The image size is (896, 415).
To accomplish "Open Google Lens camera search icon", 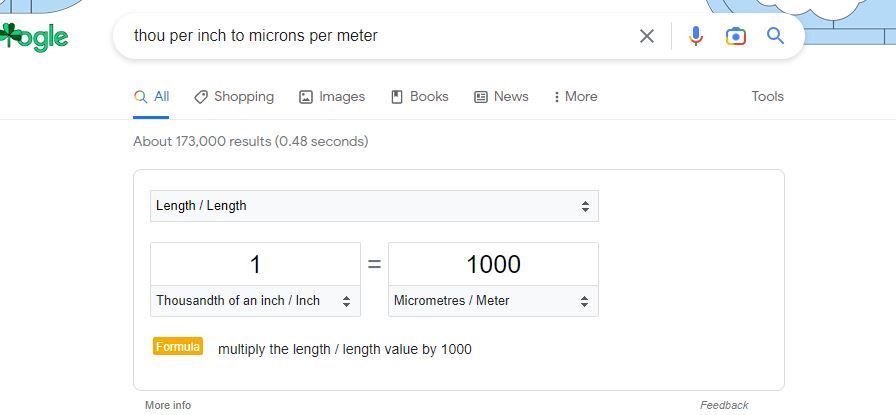I will 735,36.
